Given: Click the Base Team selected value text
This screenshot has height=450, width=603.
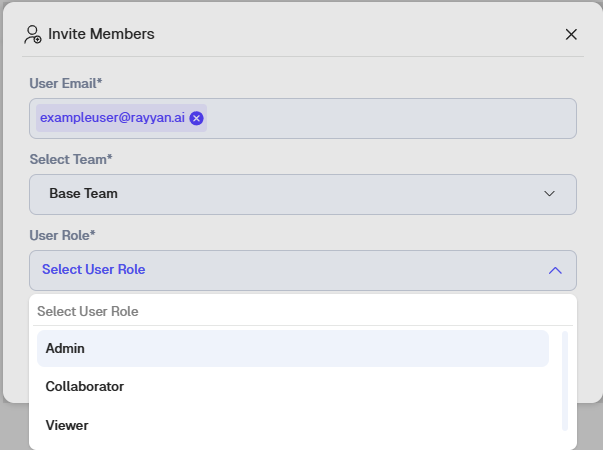Looking at the screenshot, I should [83, 194].
